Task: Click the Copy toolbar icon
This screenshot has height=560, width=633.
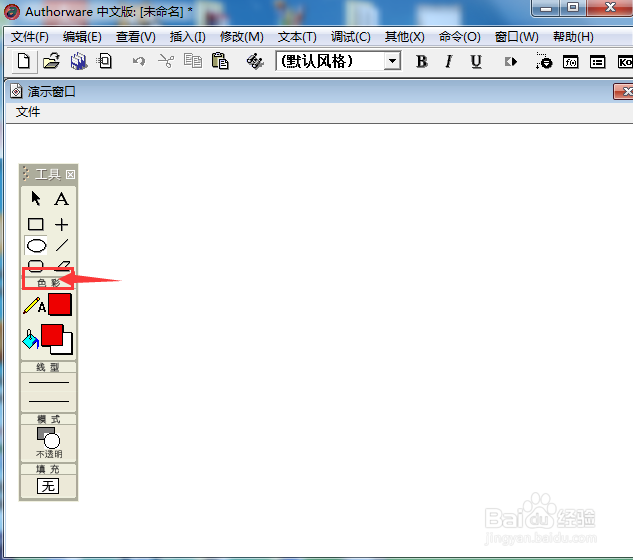Action: [193, 62]
